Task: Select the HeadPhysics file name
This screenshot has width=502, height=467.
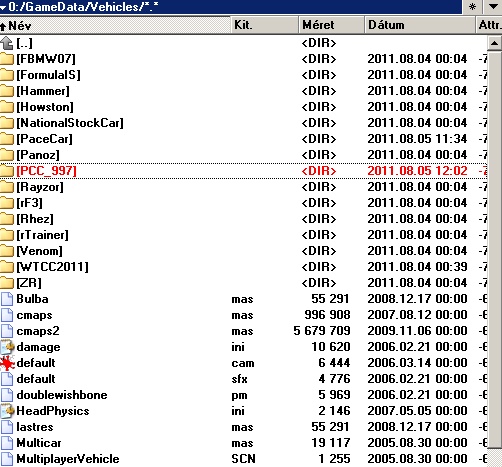Action: coord(53,411)
